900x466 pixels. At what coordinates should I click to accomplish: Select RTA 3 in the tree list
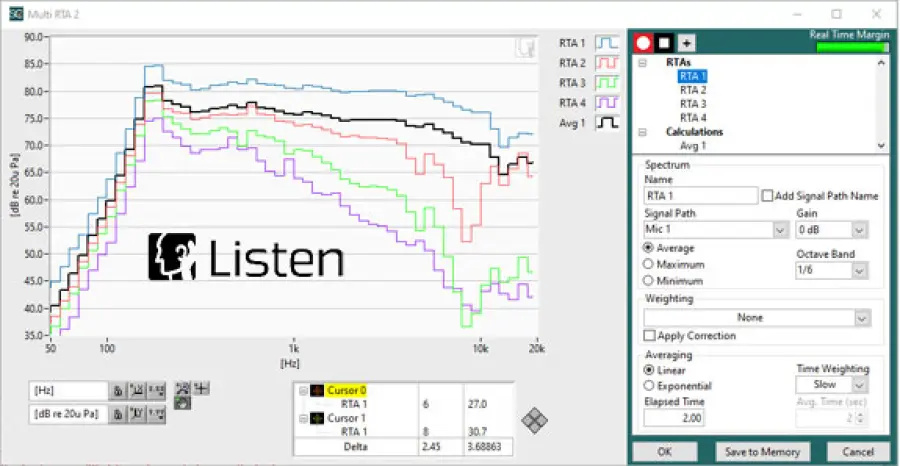click(693, 104)
